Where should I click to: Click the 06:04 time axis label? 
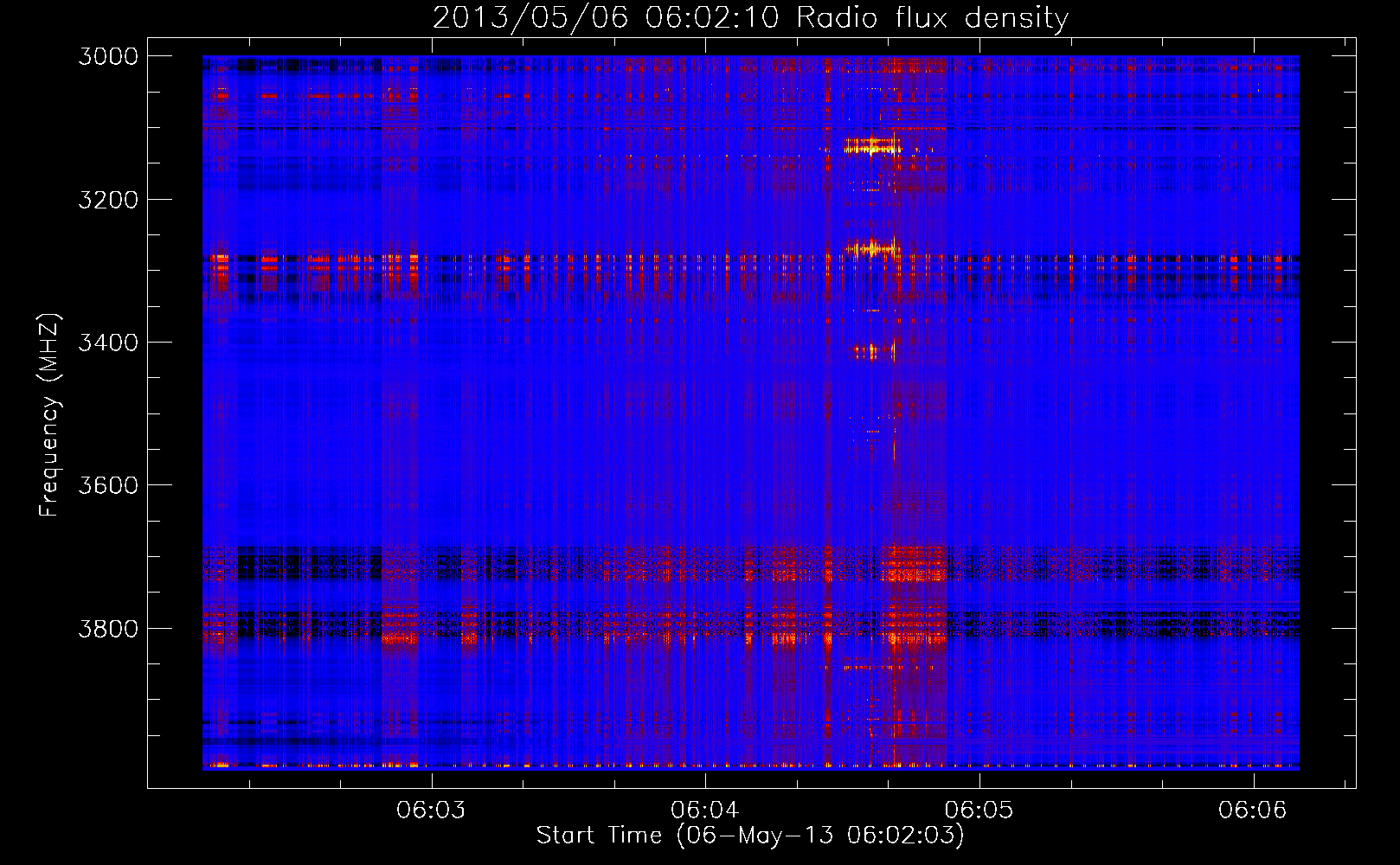(x=704, y=810)
